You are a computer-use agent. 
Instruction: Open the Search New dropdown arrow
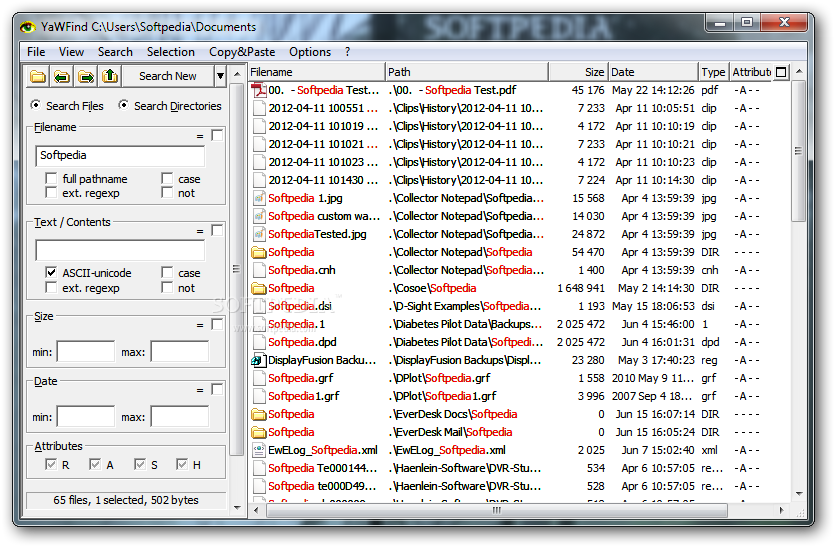[220, 76]
